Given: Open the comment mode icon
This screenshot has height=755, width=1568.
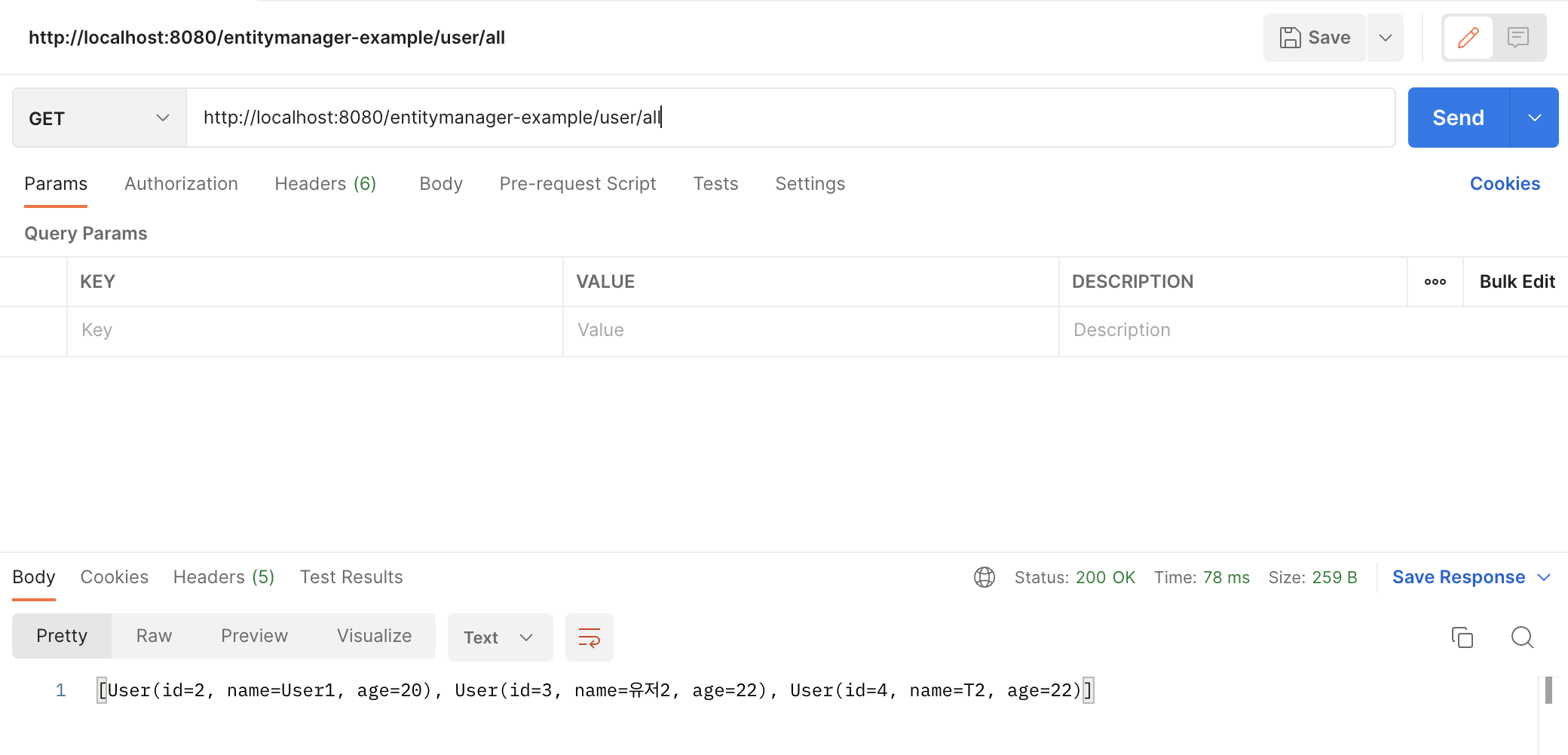Looking at the screenshot, I should click(1518, 38).
